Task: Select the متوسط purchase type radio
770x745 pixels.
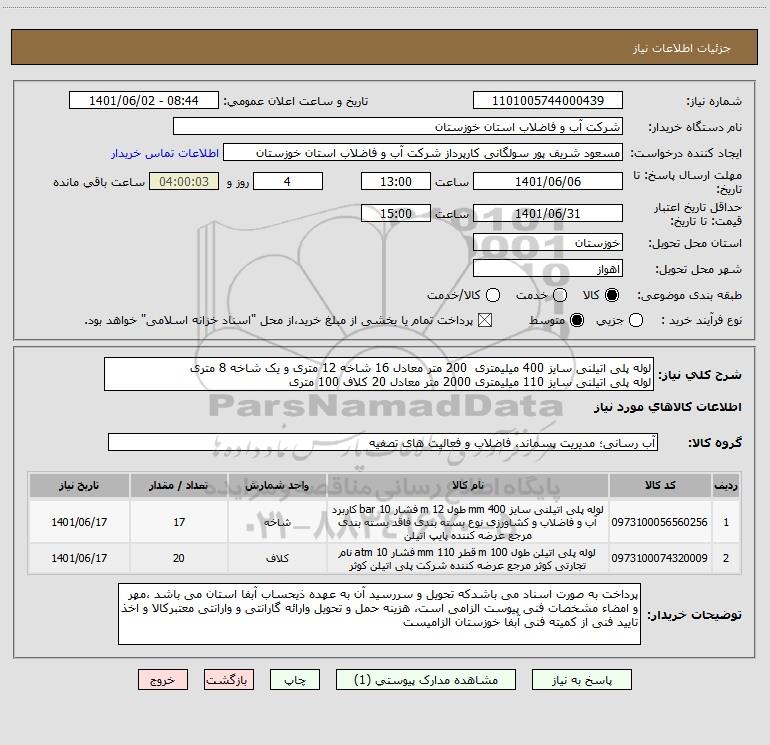Action: [x=577, y=320]
